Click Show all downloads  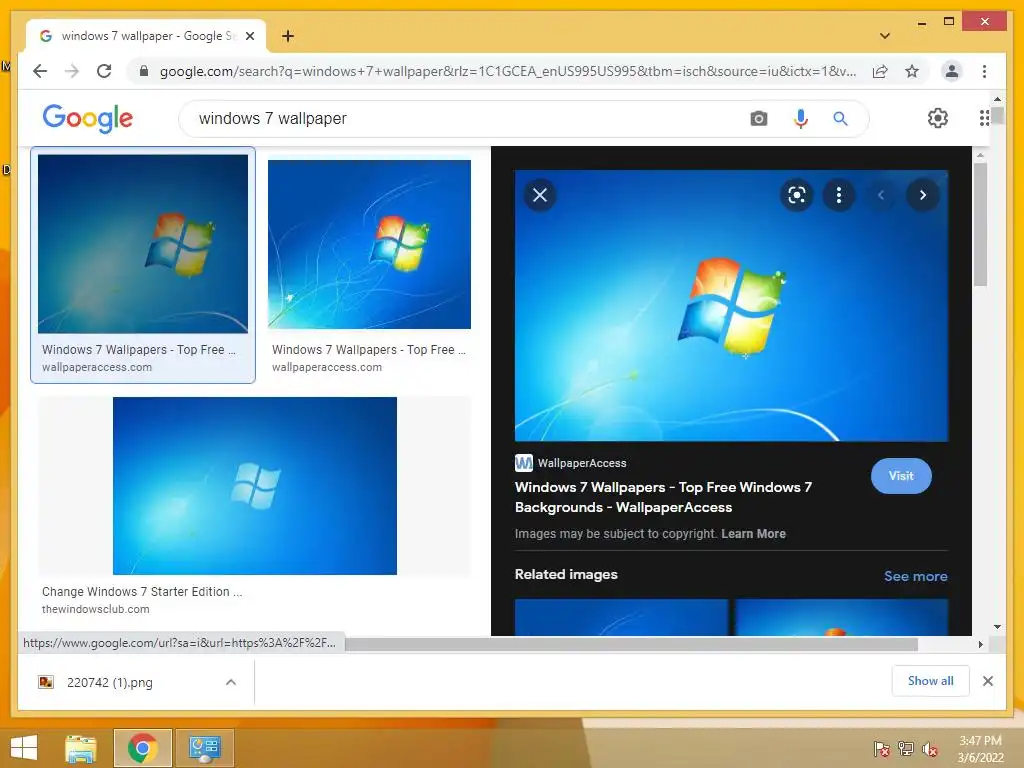pos(931,681)
